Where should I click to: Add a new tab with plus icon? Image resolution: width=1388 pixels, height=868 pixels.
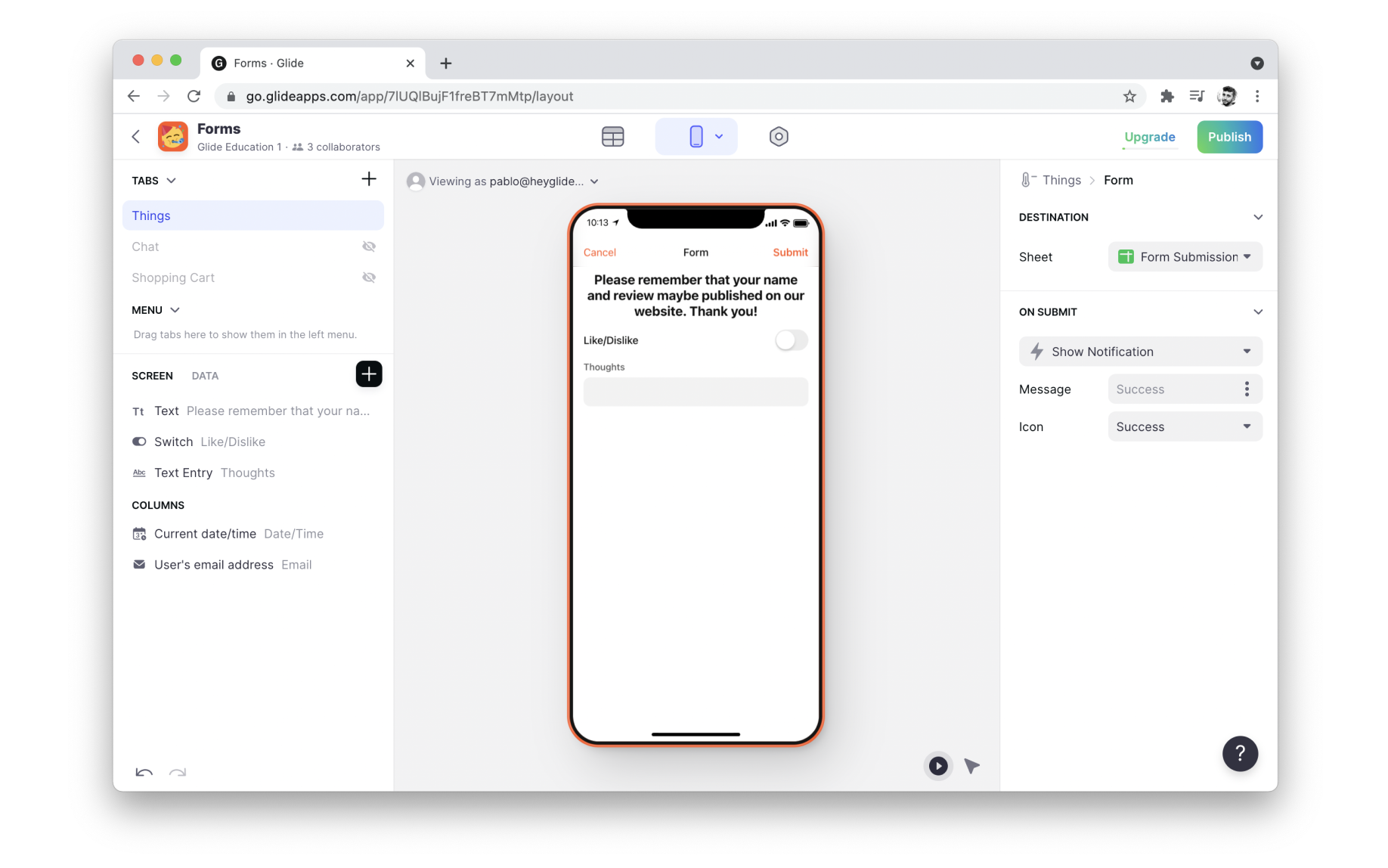click(x=368, y=179)
